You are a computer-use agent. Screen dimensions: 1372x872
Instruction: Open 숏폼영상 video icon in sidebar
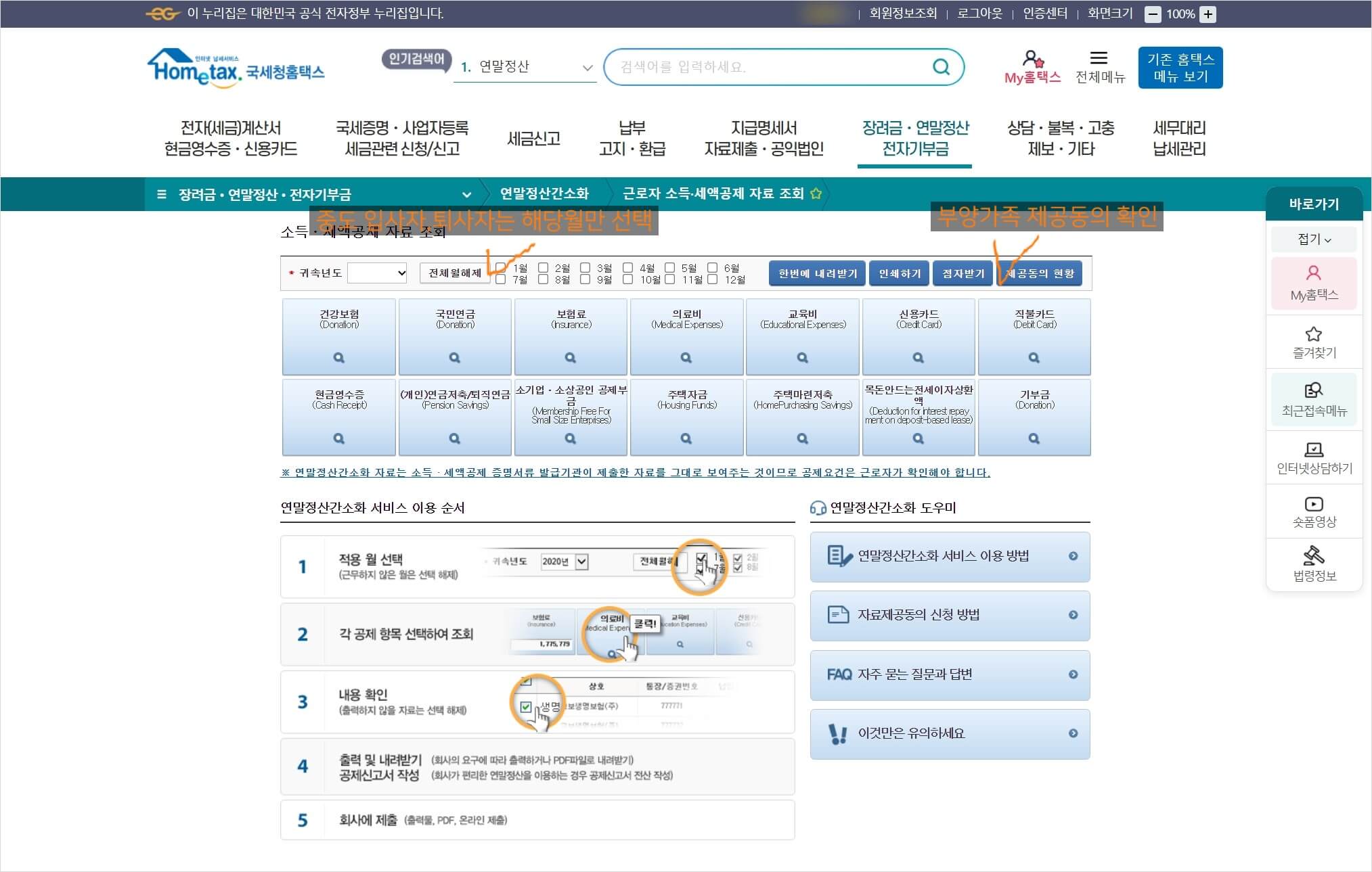1313,505
